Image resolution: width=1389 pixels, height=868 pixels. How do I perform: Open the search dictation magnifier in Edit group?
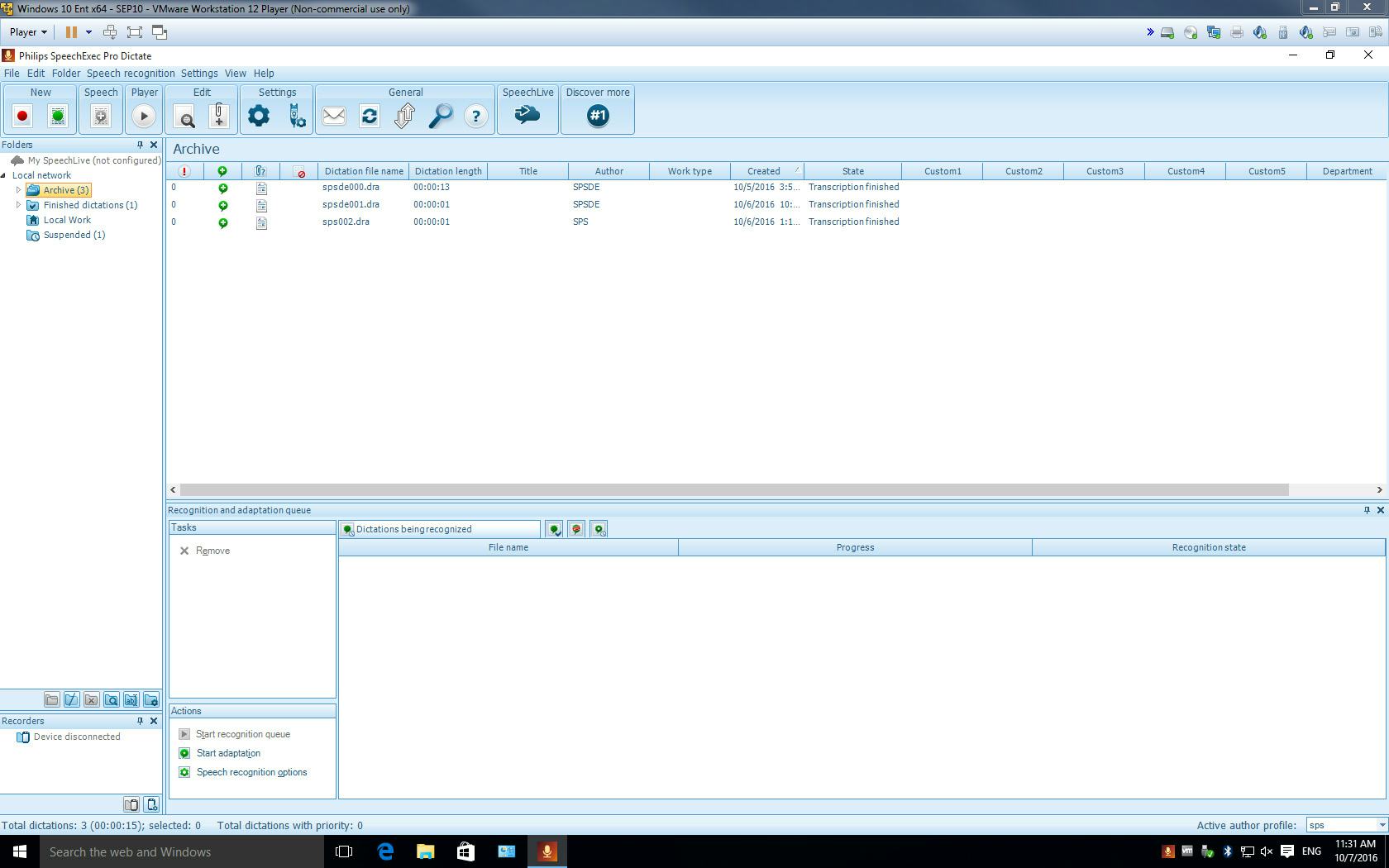tap(185, 117)
